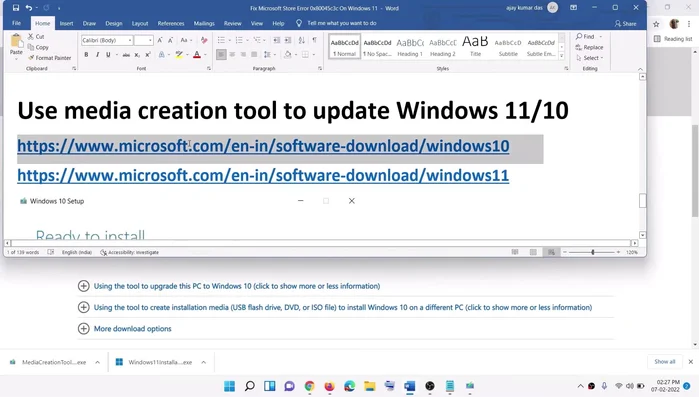Click the Numbering list icon
The image size is (699, 397).
[x=239, y=40]
